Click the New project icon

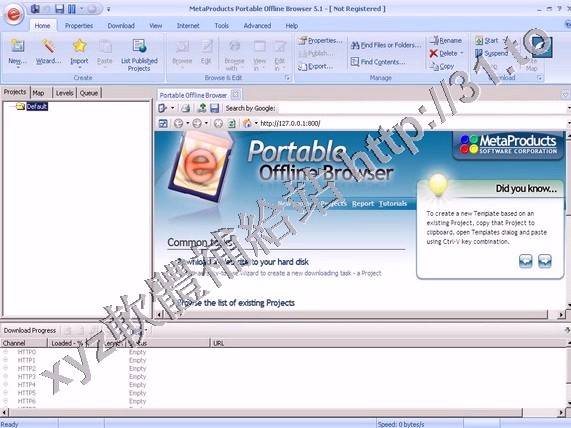(17, 46)
